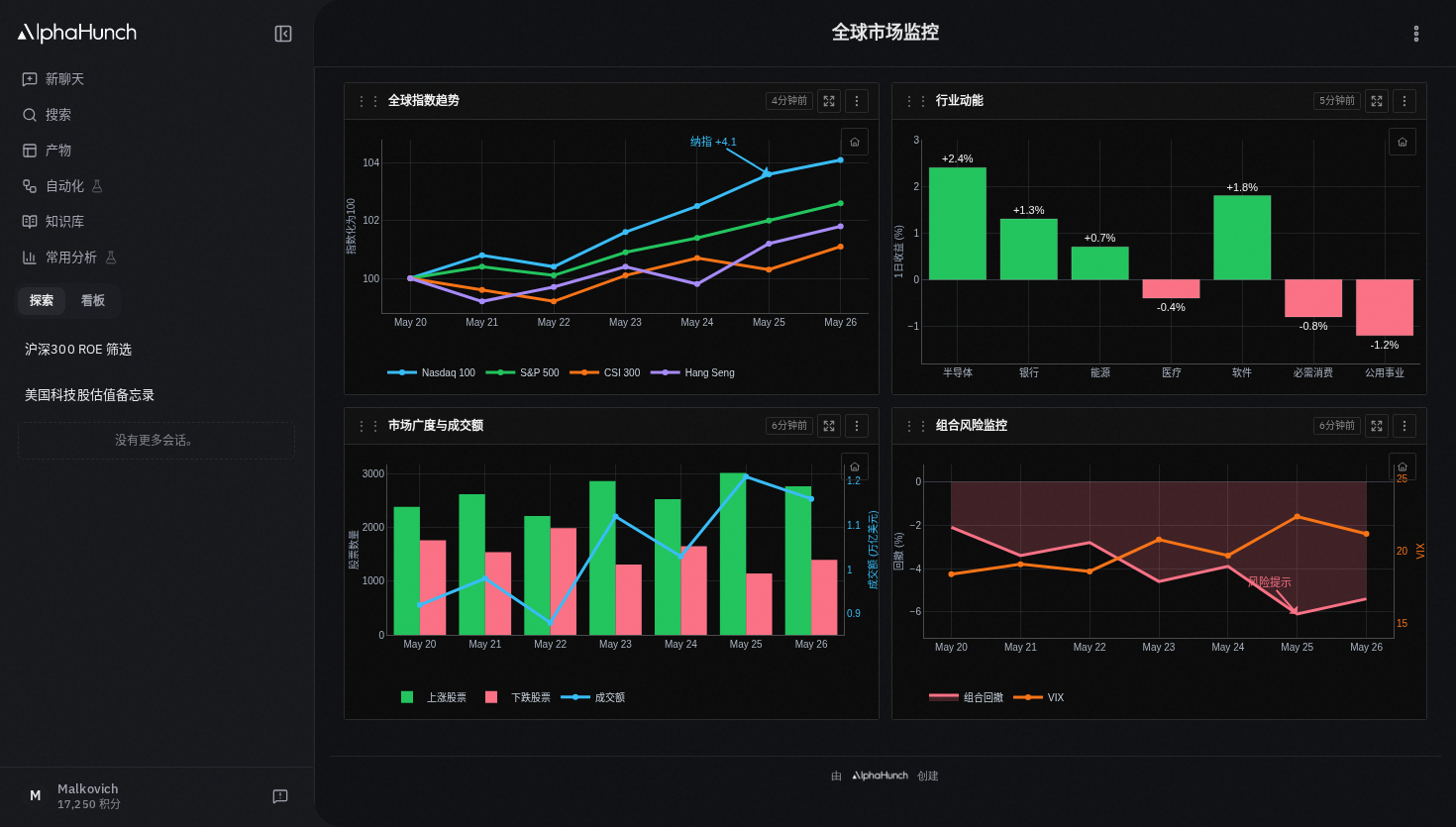Click the 软件 +1.8% bar
This screenshot has height=827, width=1456.
[1242, 238]
